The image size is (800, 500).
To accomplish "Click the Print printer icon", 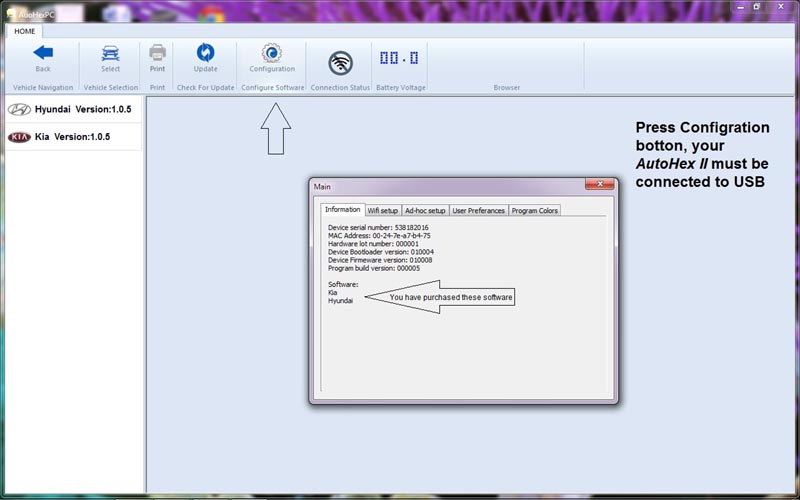I will (x=157, y=52).
